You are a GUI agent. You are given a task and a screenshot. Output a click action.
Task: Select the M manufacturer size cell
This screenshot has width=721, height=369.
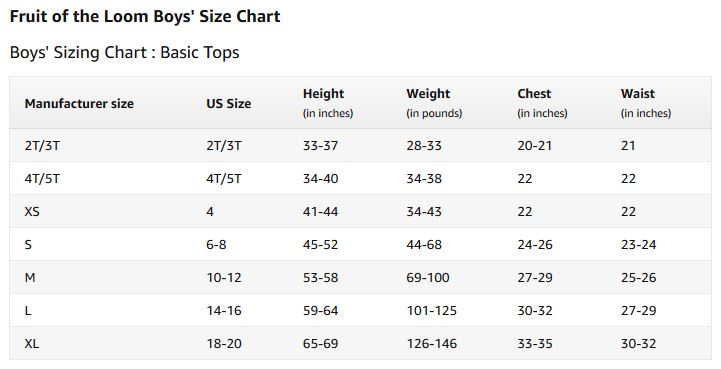(30, 278)
